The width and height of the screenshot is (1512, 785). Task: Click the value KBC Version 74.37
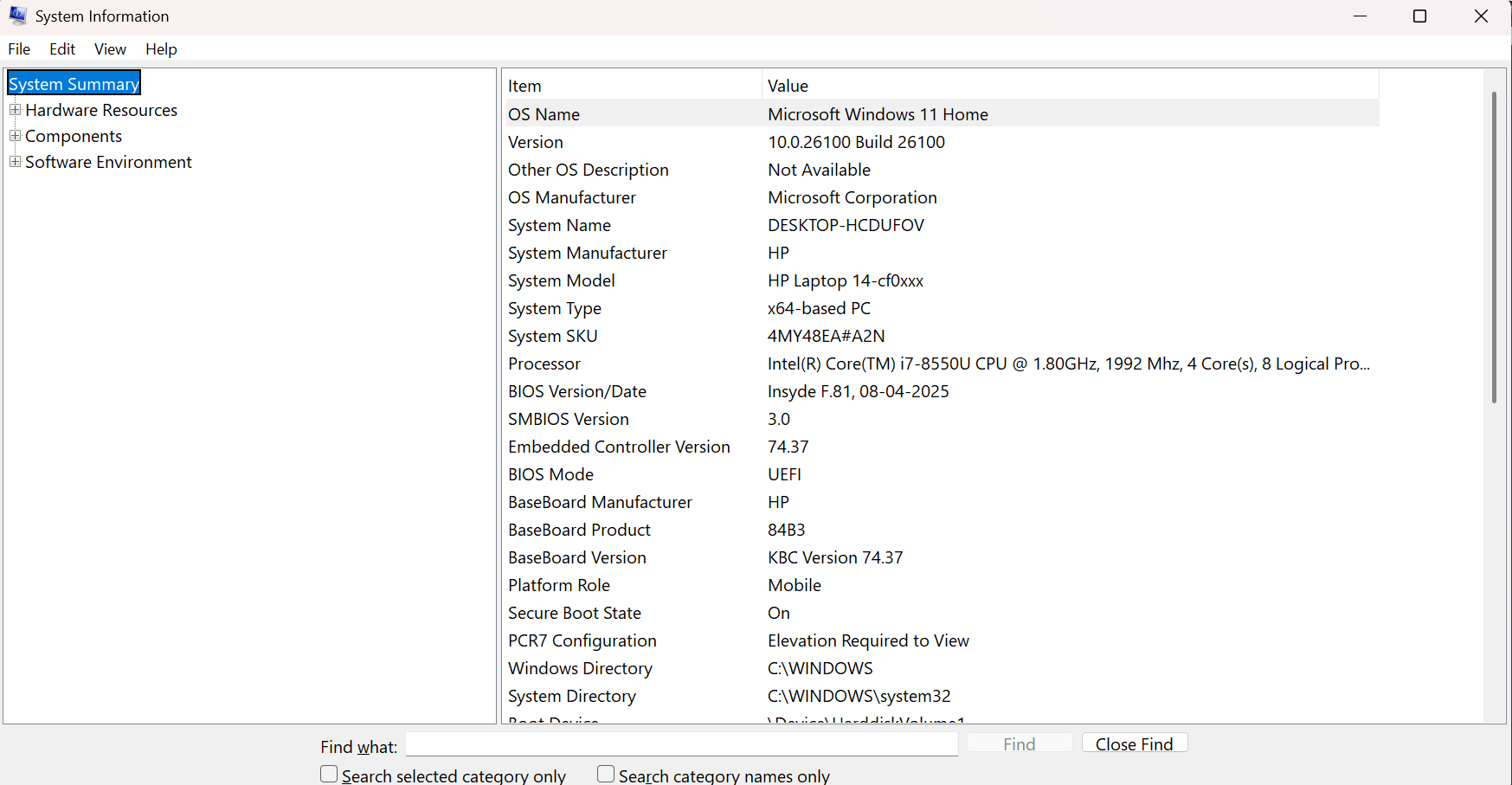point(835,557)
